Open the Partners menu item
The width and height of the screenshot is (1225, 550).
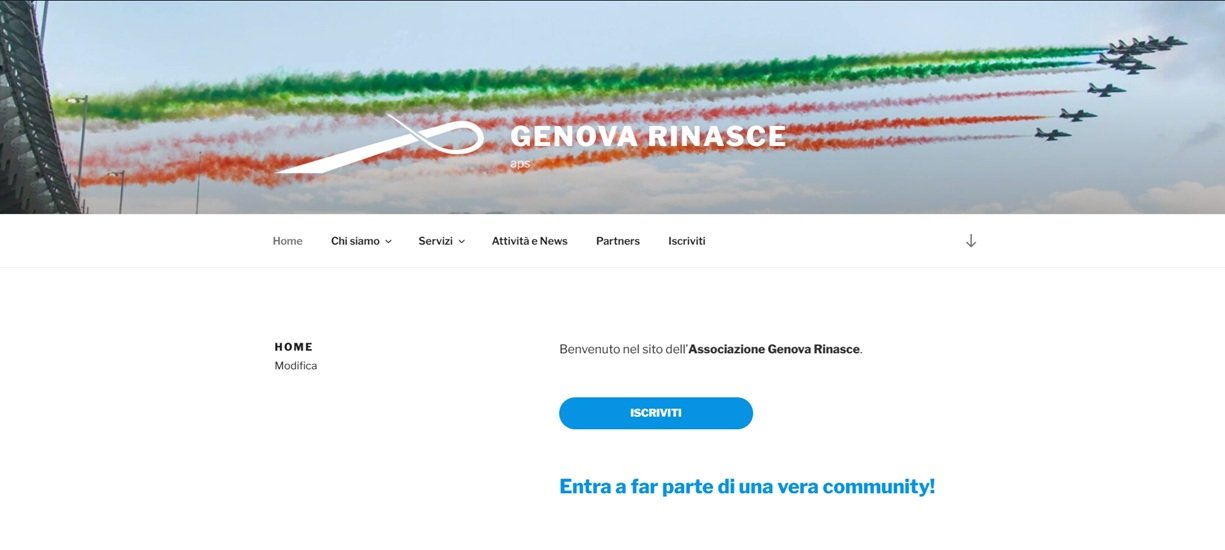(618, 241)
